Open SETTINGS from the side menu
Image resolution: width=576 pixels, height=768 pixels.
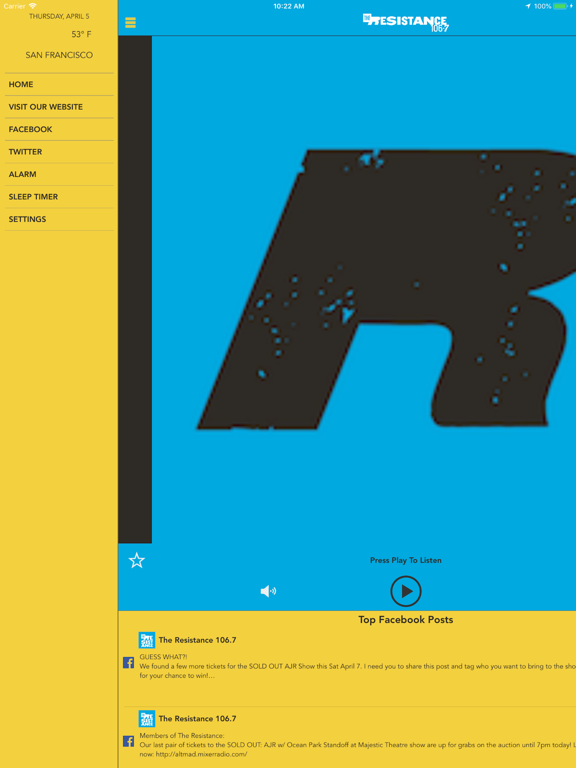[59, 219]
